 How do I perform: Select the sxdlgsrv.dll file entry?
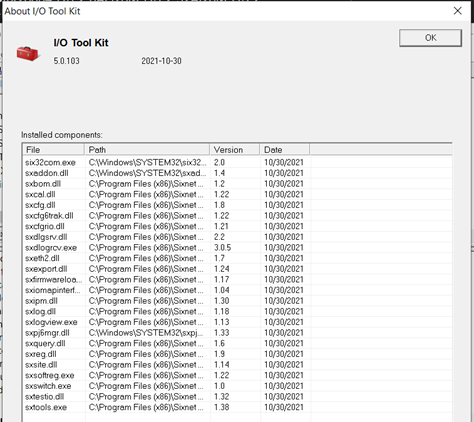(x=46, y=237)
